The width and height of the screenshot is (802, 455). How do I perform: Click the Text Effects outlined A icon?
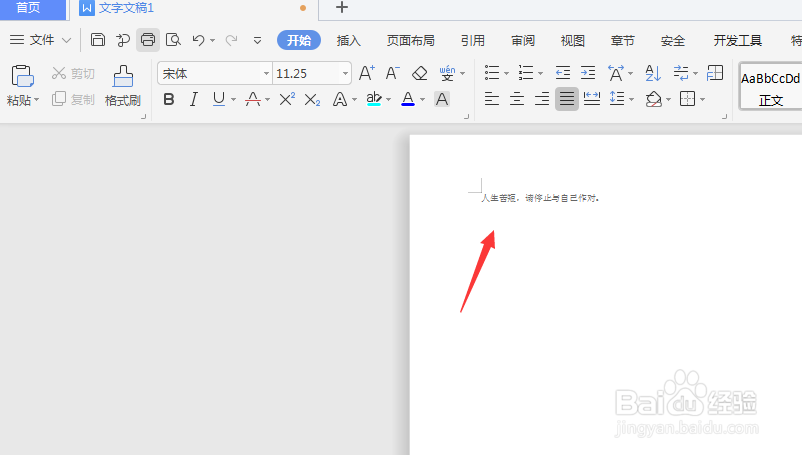[340, 99]
